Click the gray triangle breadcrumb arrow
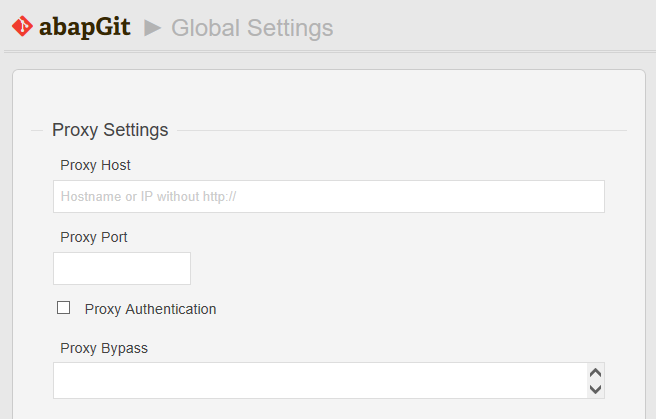656x419 pixels. tap(152, 28)
